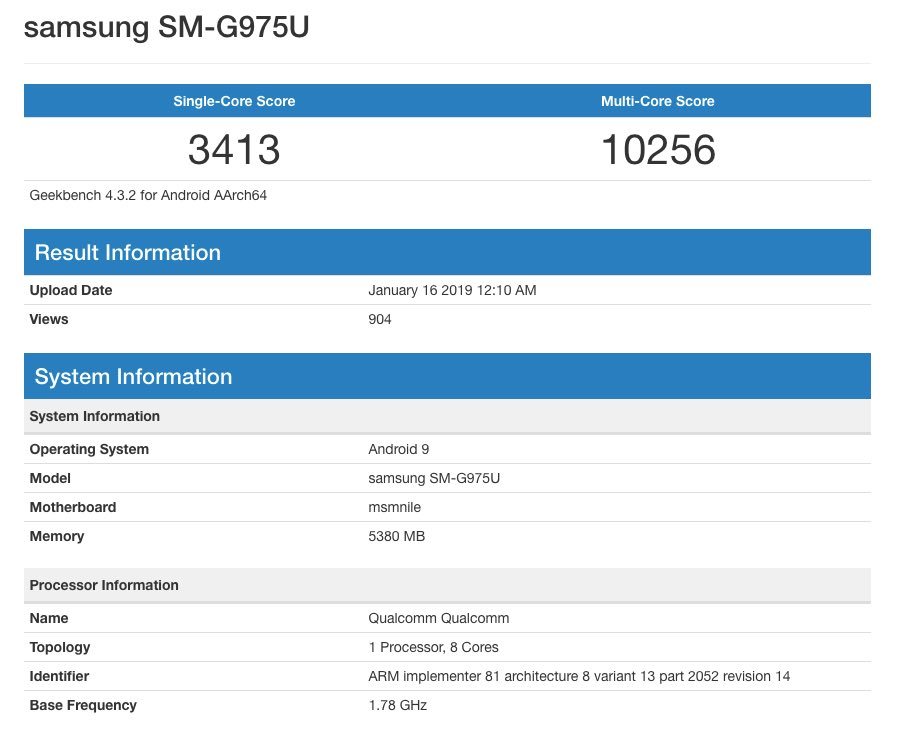Image resolution: width=898 pixels, height=734 pixels.
Task: Click the samsung SM-G975U page title
Action: click(166, 27)
